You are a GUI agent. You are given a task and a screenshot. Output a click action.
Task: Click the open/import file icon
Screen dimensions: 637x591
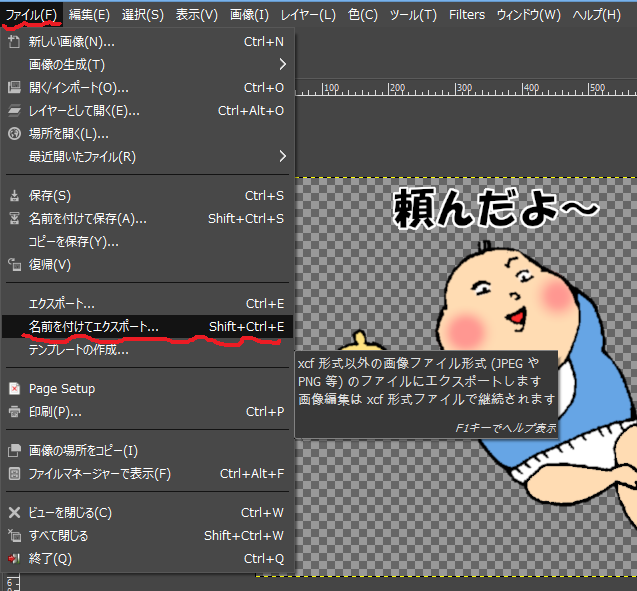point(14,87)
